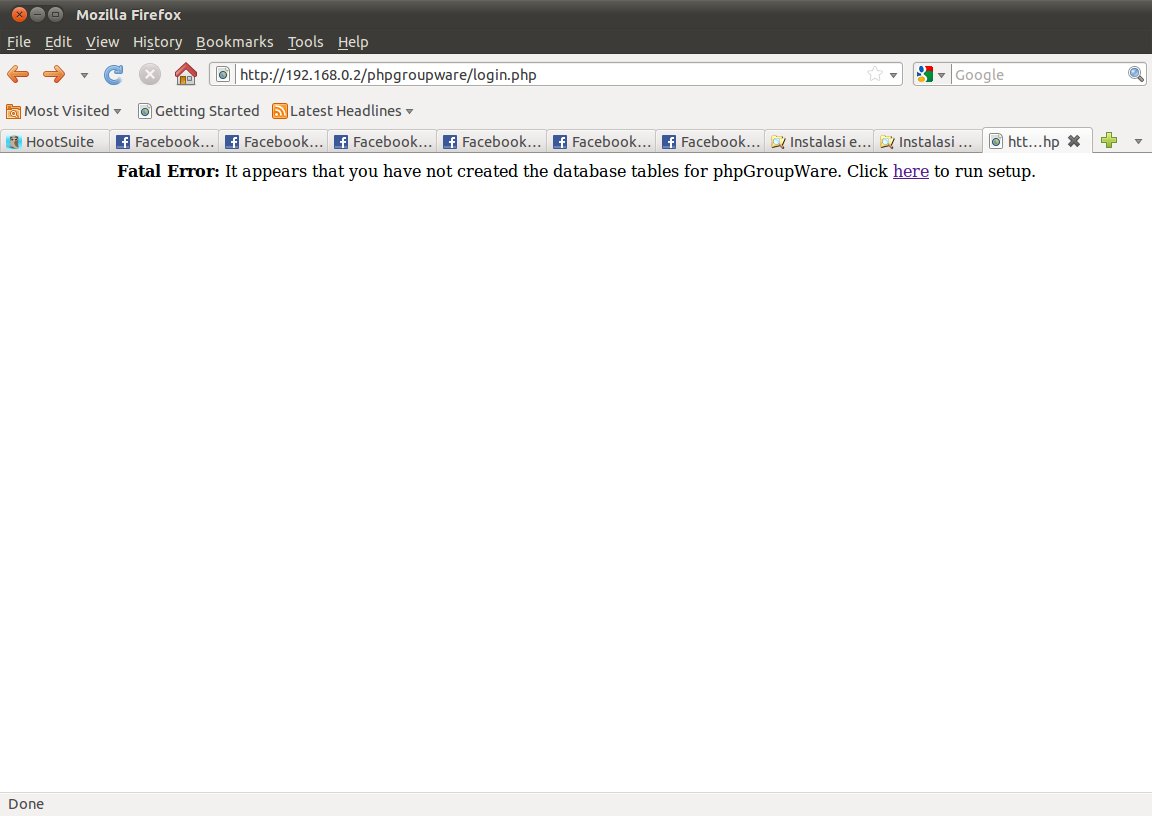This screenshot has height=816, width=1152.
Task: Minimize the Firefox window
Action: (x=37, y=15)
